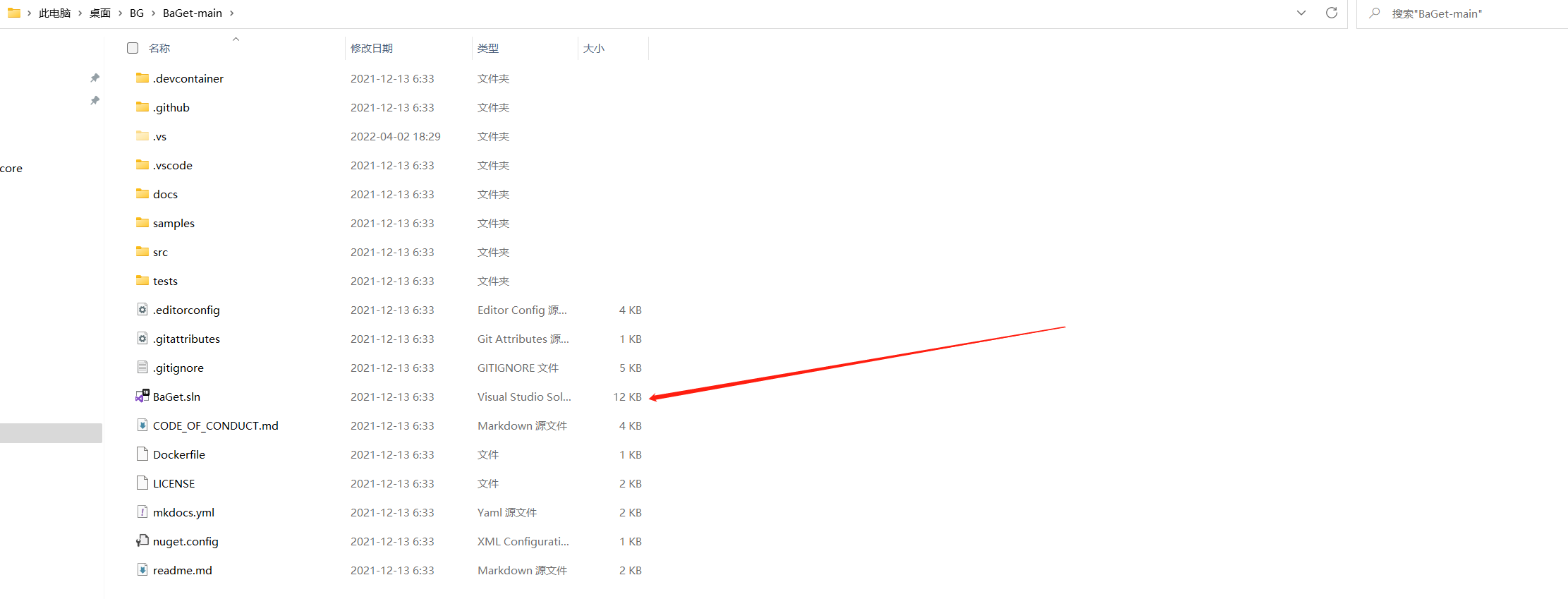This screenshot has height=599, width=1568.
Task: Select the mkdocs.yml file name
Action: click(183, 512)
